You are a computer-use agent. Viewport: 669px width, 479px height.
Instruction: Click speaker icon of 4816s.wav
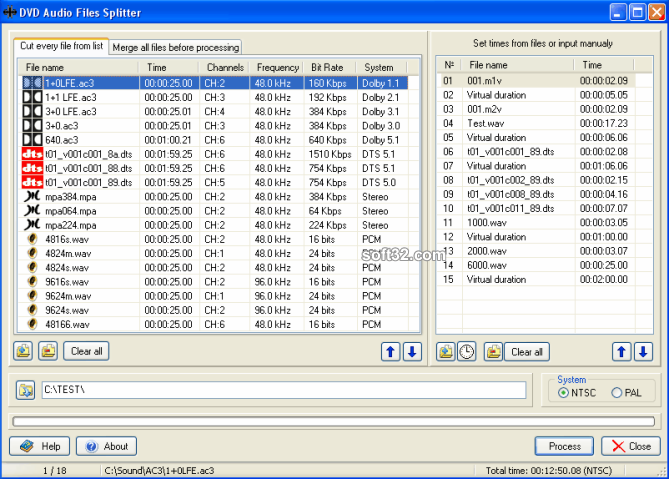tap(32, 239)
